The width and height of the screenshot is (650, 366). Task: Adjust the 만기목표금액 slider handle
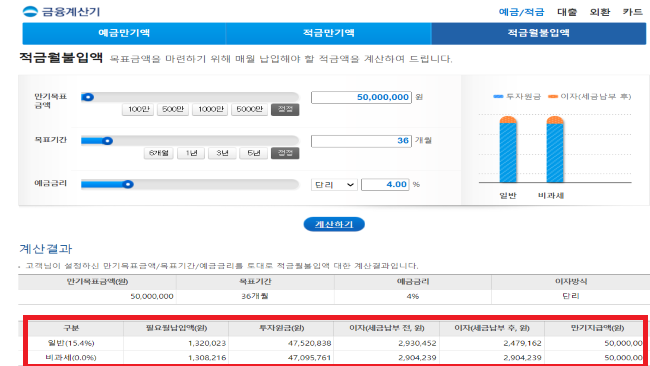(88, 97)
